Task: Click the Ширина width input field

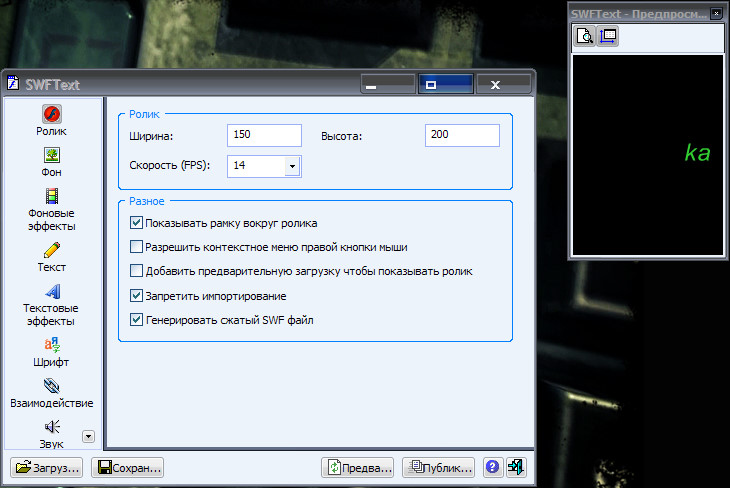Action: click(x=264, y=135)
